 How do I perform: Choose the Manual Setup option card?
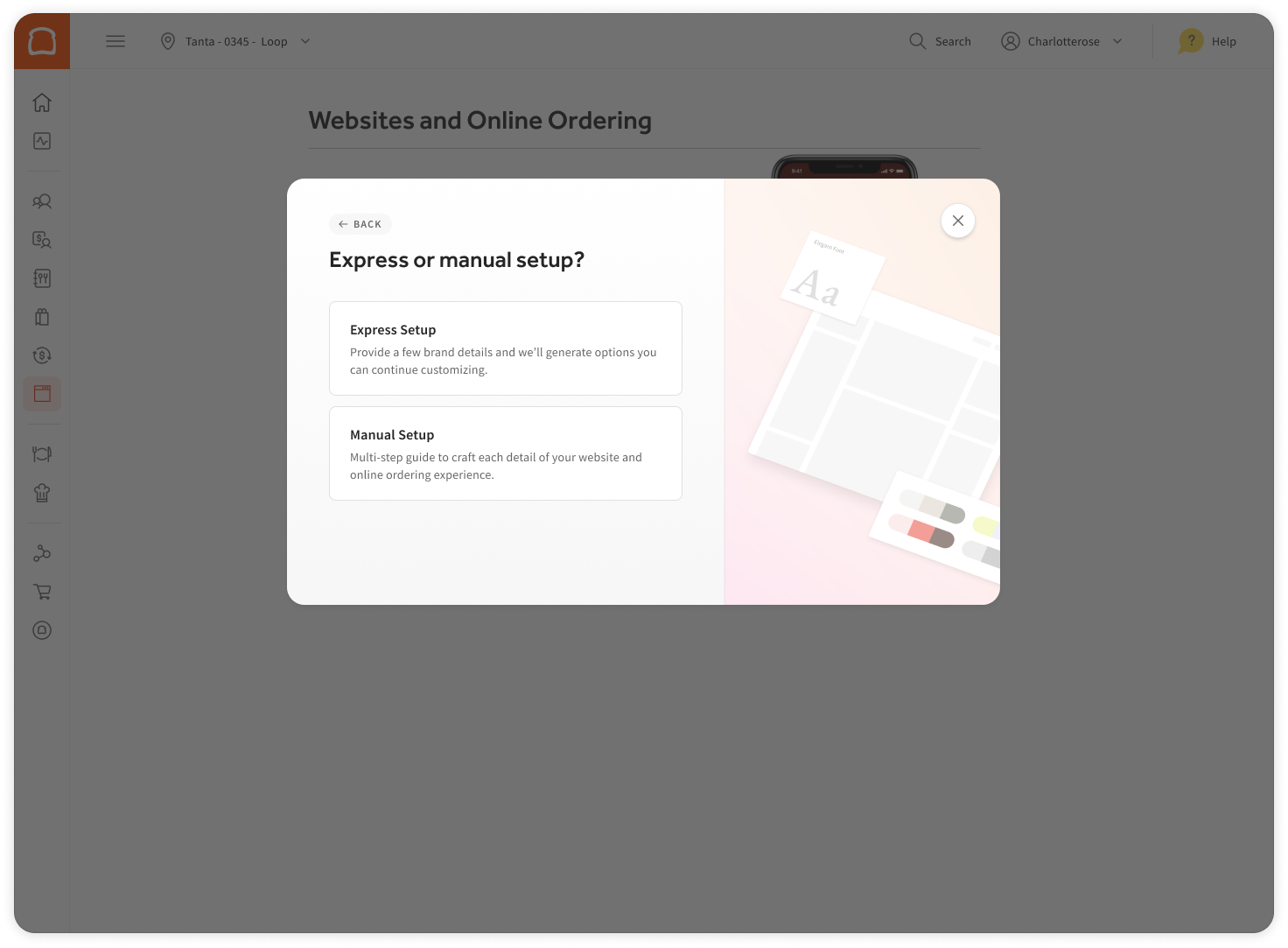click(x=506, y=453)
